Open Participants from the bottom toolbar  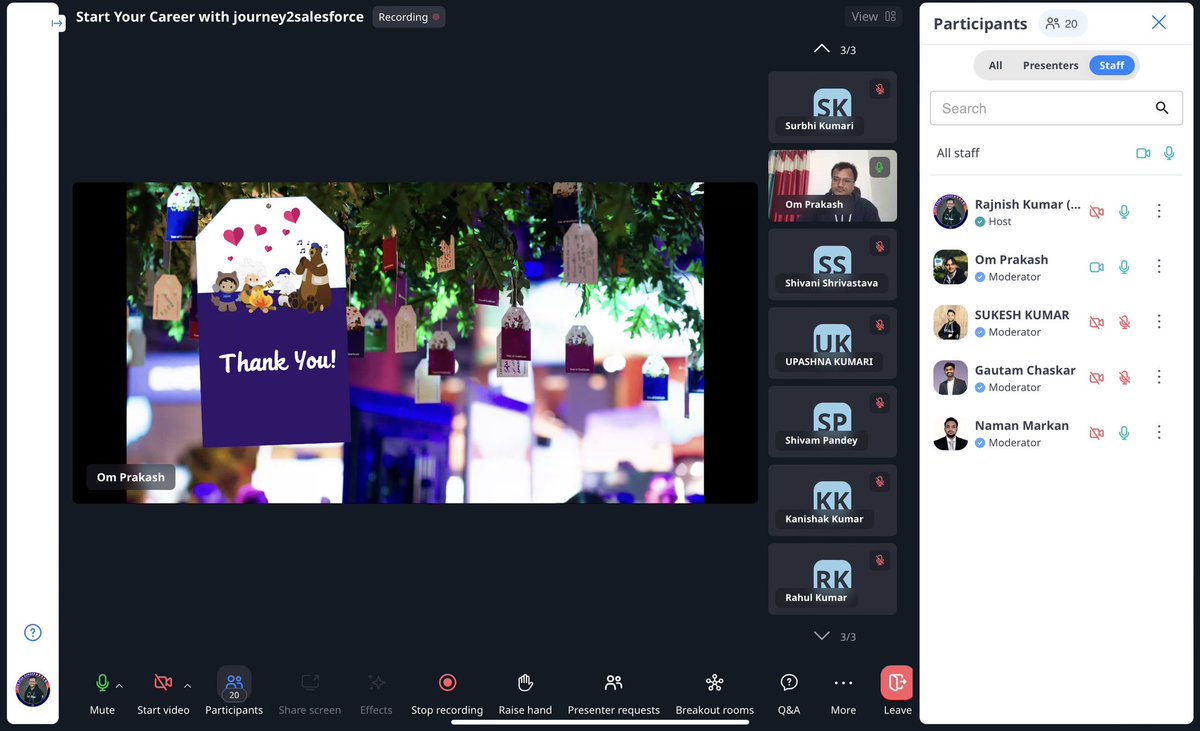tap(234, 692)
